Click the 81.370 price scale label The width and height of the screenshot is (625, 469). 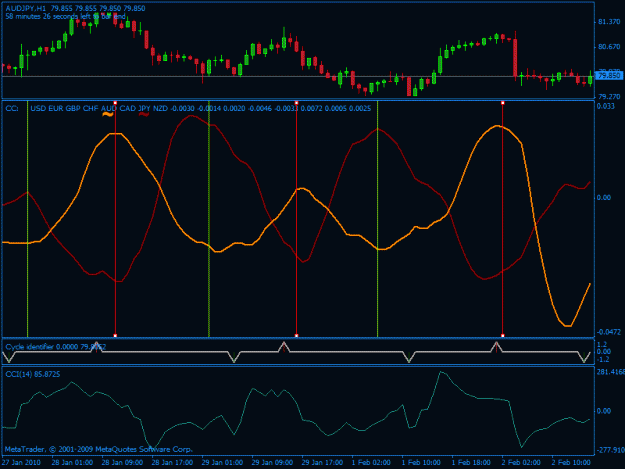(x=609, y=22)
